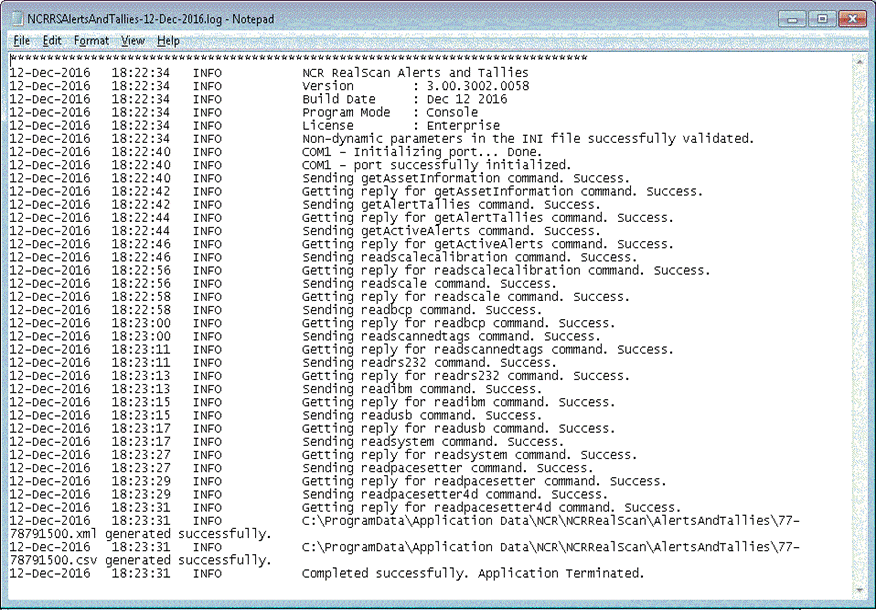Screen dimensions: 876x610
Task: Click 'Getting reply for getActiveAlerts command' line
Action: (488, 244)
